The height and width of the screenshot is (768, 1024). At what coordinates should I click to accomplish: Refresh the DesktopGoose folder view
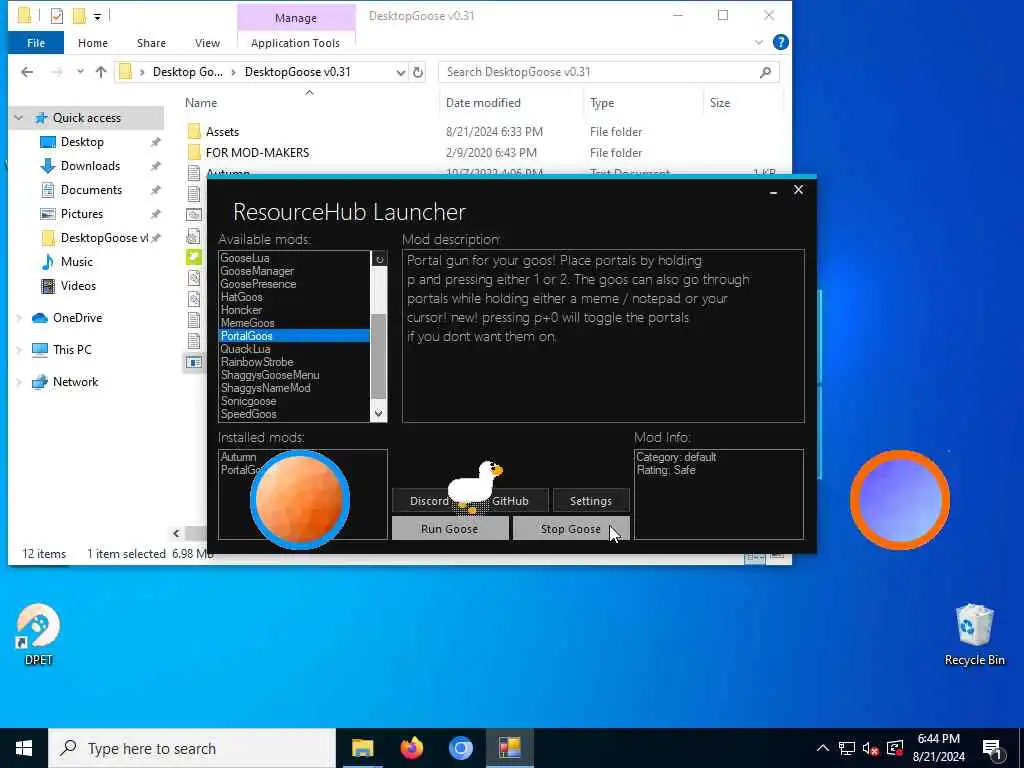pyautogui.click(x=418, y=72)
